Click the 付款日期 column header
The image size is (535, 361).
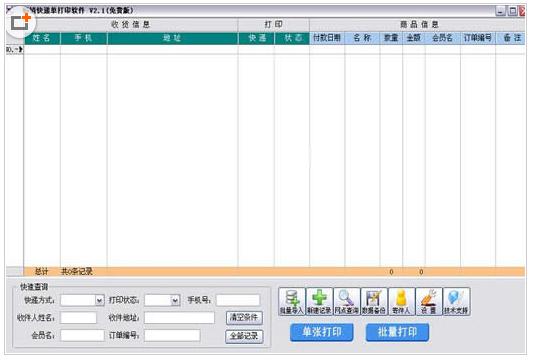[327, 38]
